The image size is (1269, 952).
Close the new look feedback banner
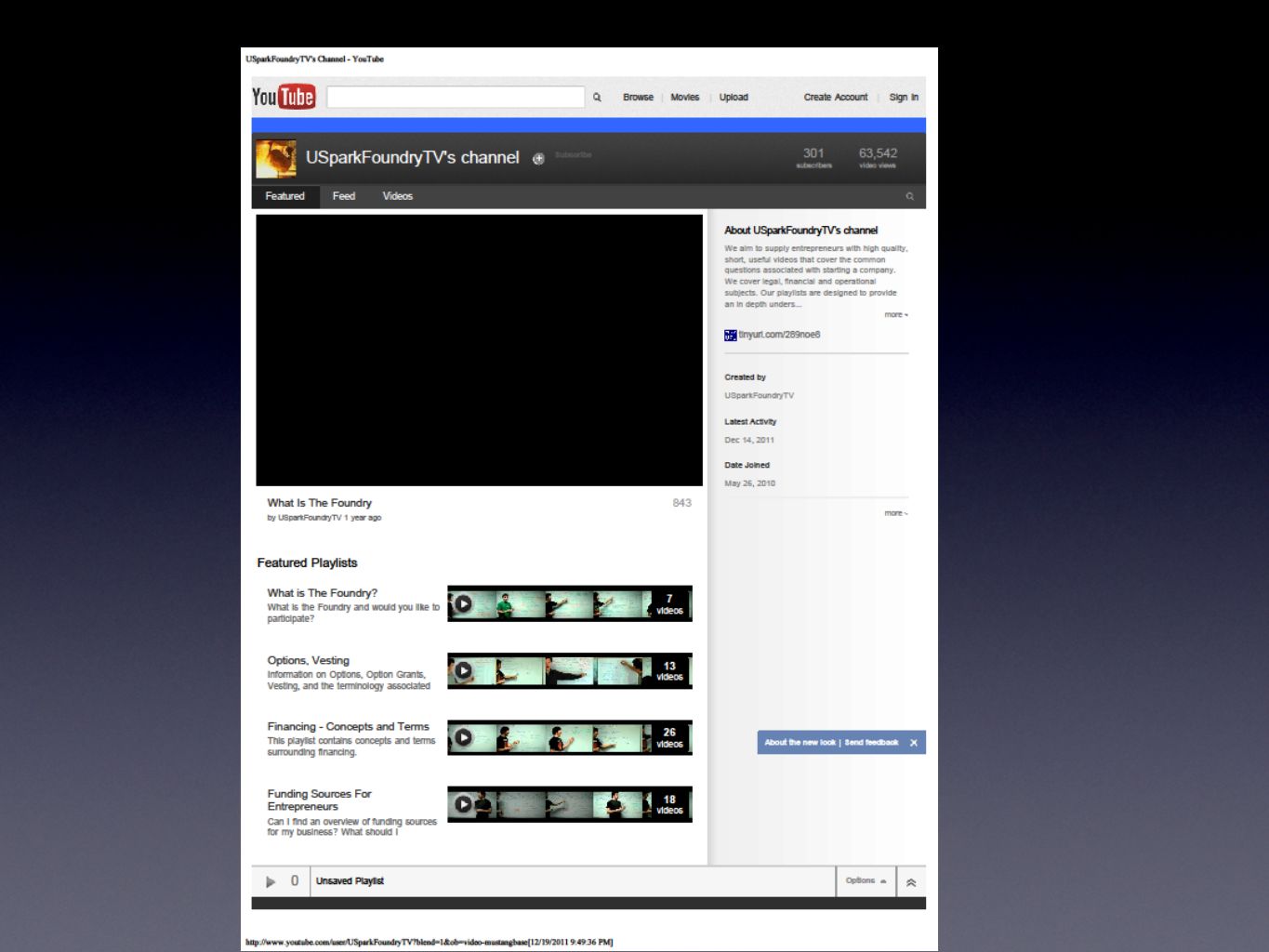click(x=914, y=743)
